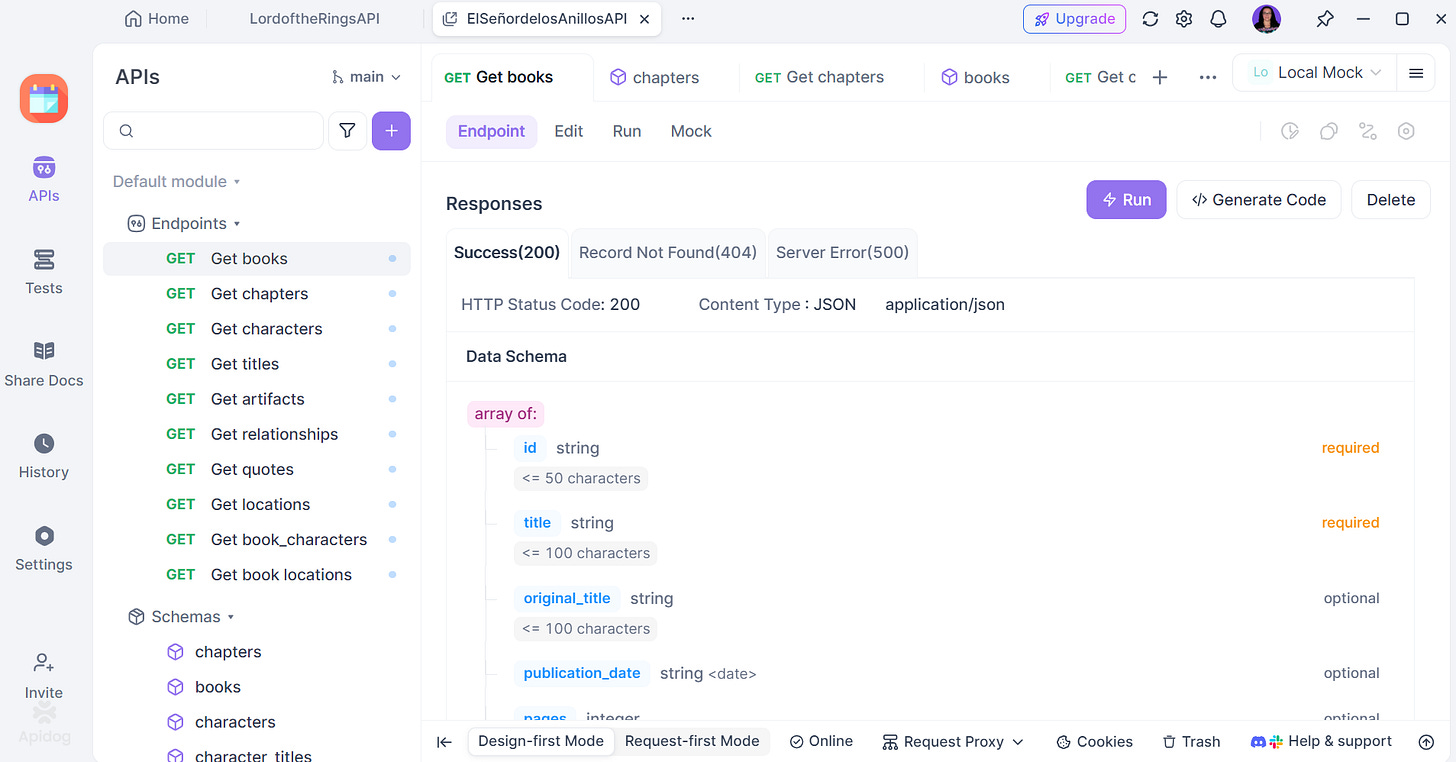Open Share Docs in sidebar
1456x762 pixels.
[x=44, y=364]
